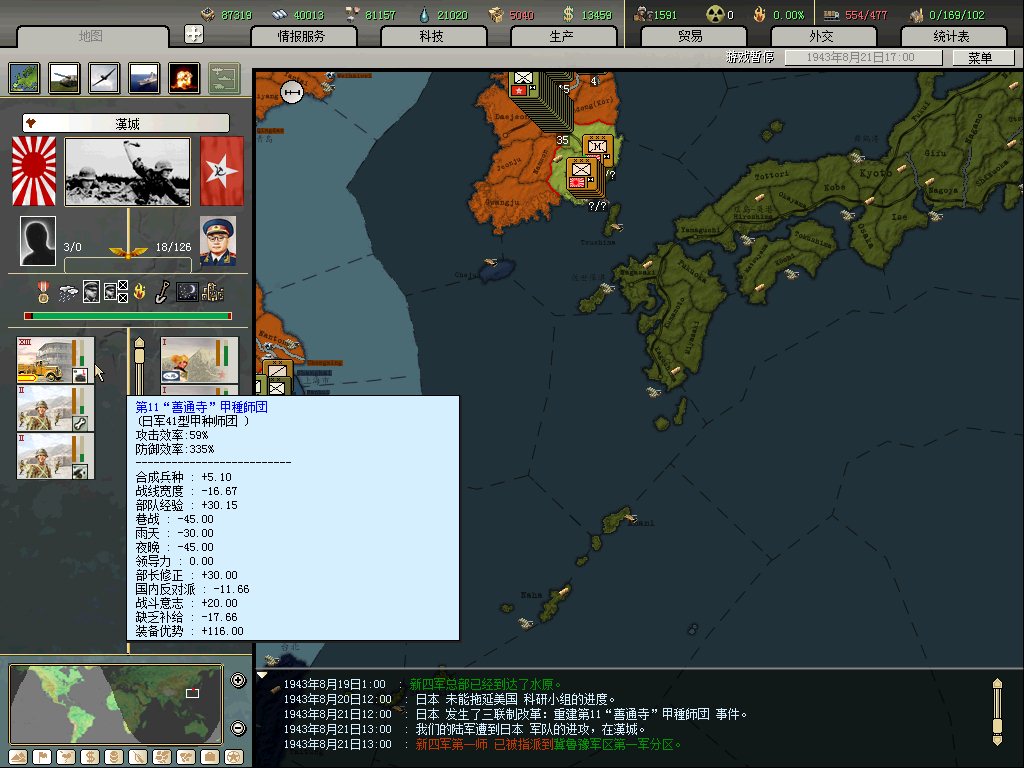This screenshot has width=1024, height=768.
Task: Click the crossed-out leader traits icon
Action: click(x=116, y=292)
